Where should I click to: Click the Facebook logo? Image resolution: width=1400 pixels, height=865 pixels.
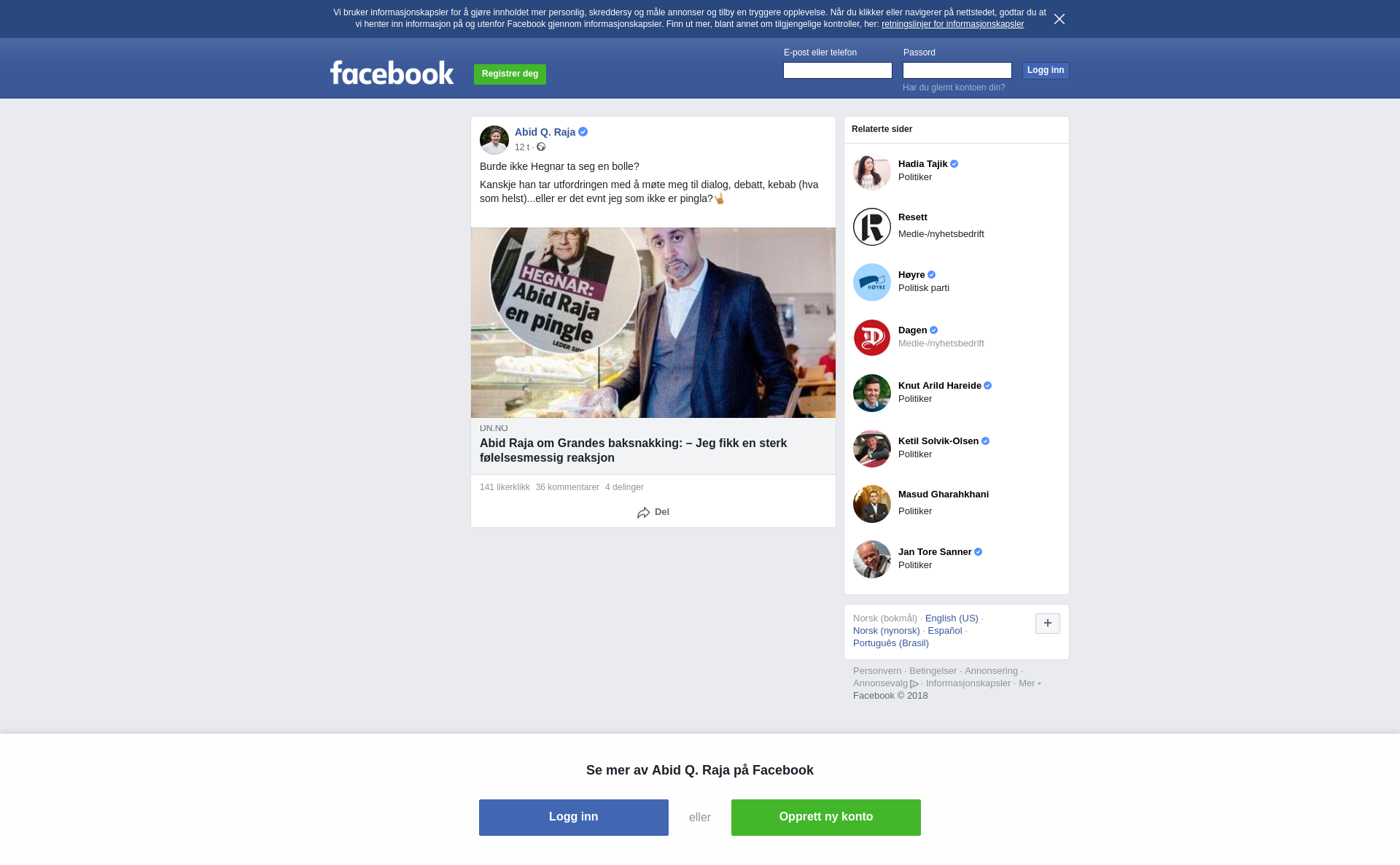click(x=392, y=73)
